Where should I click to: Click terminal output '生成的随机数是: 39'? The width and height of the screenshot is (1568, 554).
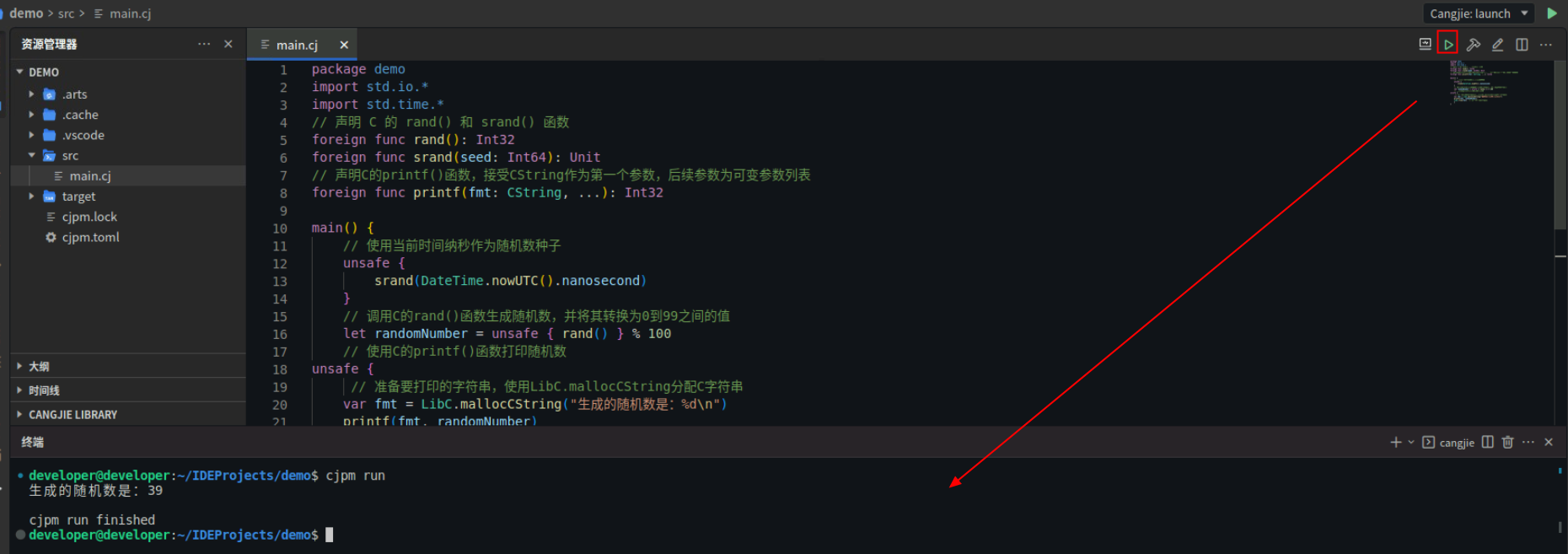(x=96, y=491)
